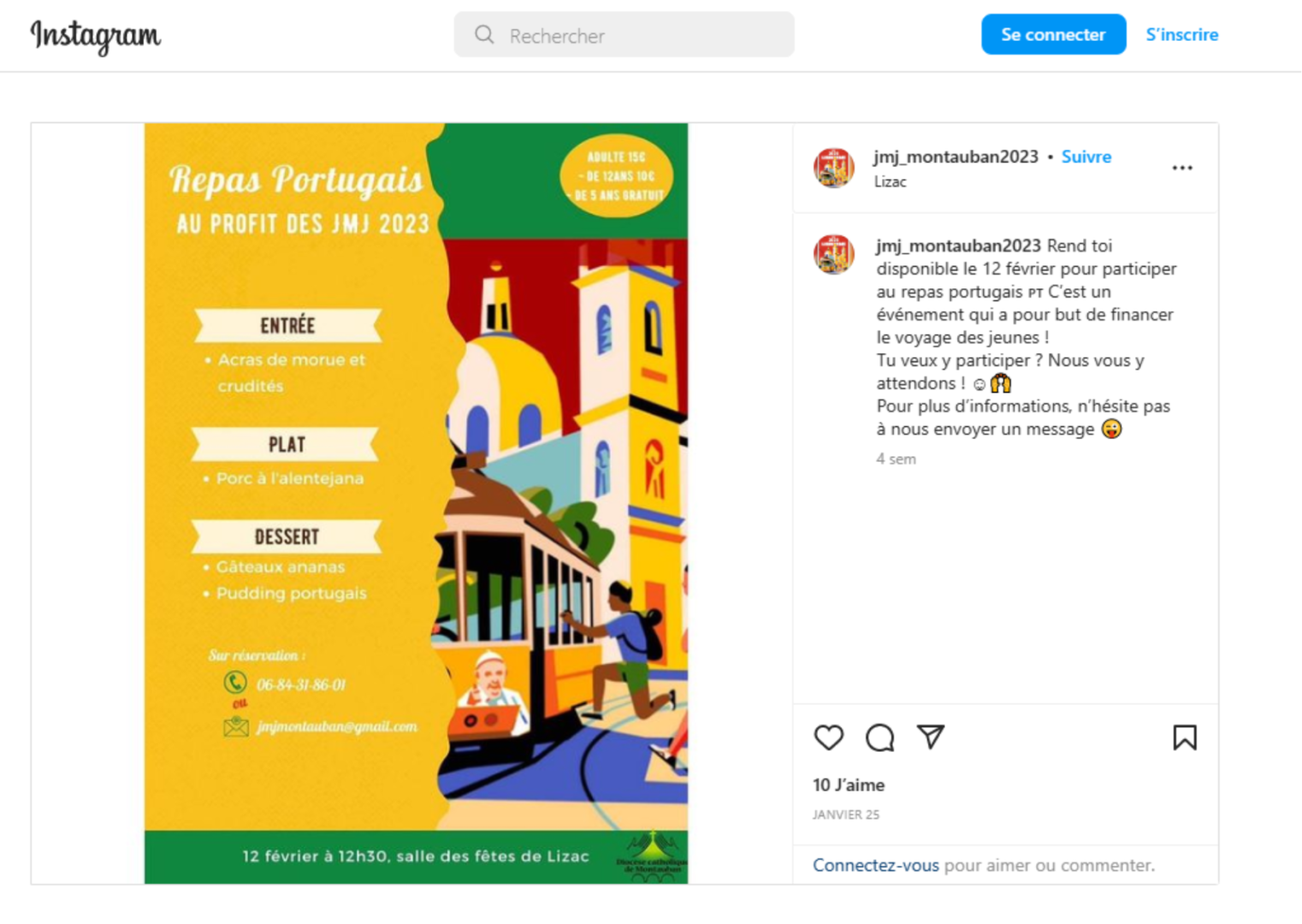Save post with bookmark icon
This screenshot has height=924, width=1302.
coord(1185,737)
